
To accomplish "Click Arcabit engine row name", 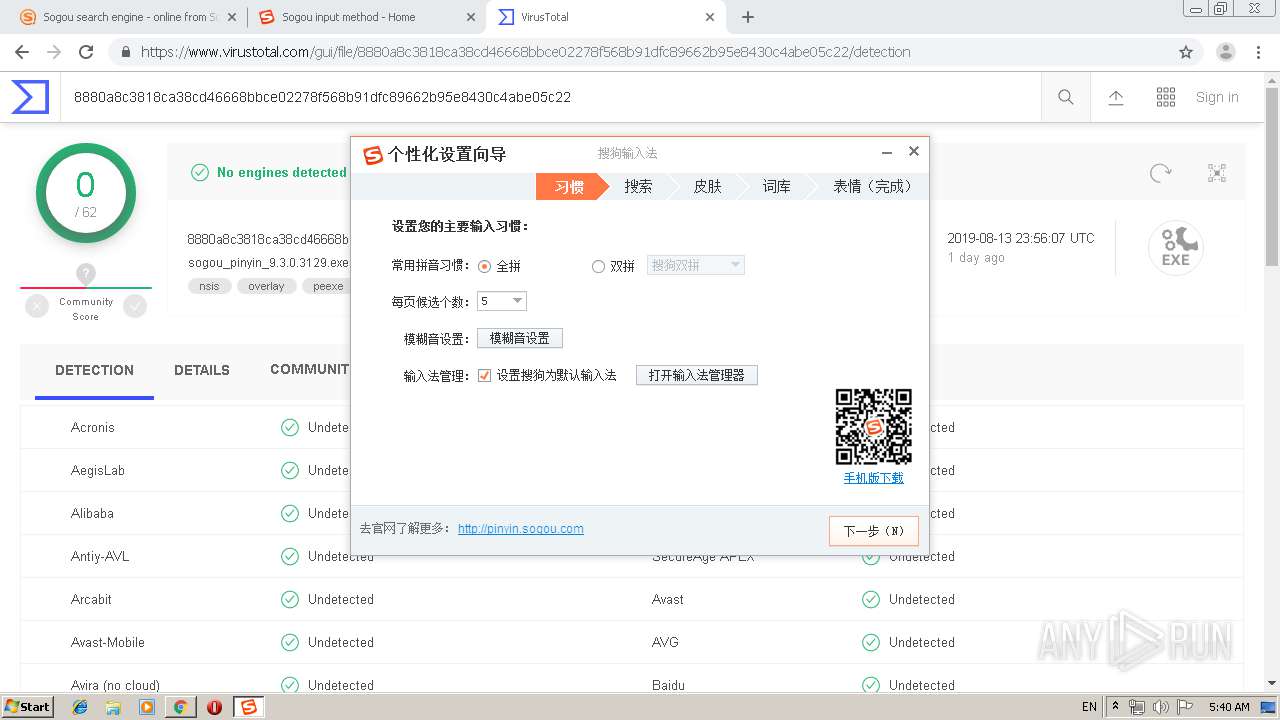I will click(91, 599).
